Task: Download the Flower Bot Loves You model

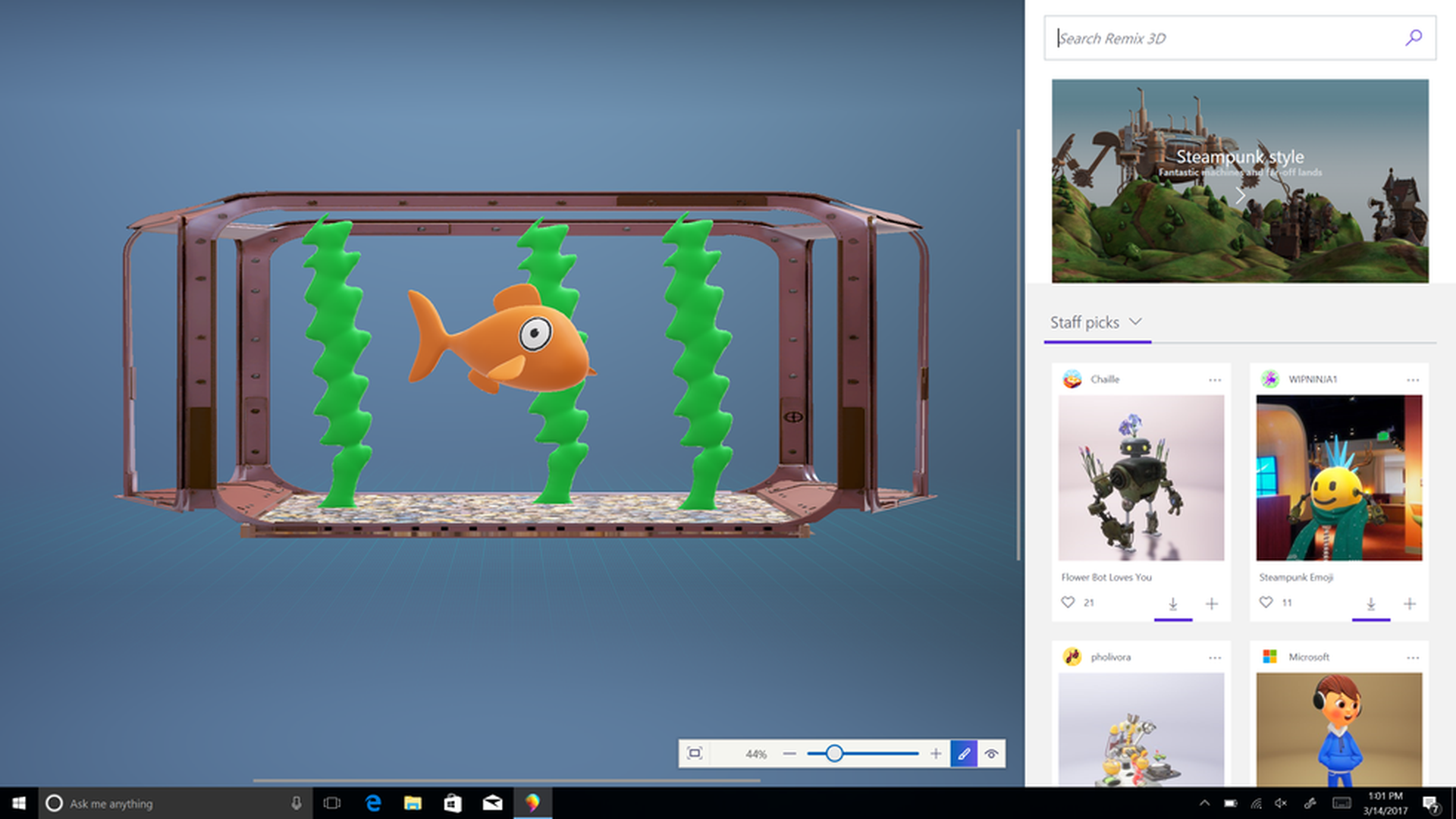Action: 1172,604
